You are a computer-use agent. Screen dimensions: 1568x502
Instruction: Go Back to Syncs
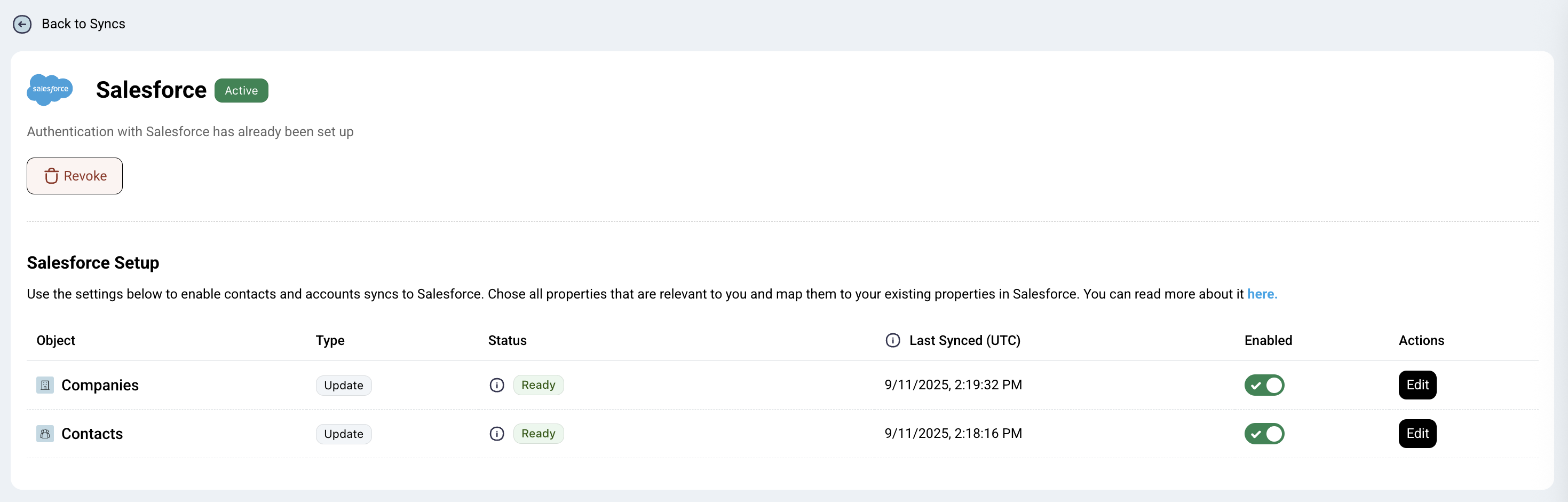(83, 23)
